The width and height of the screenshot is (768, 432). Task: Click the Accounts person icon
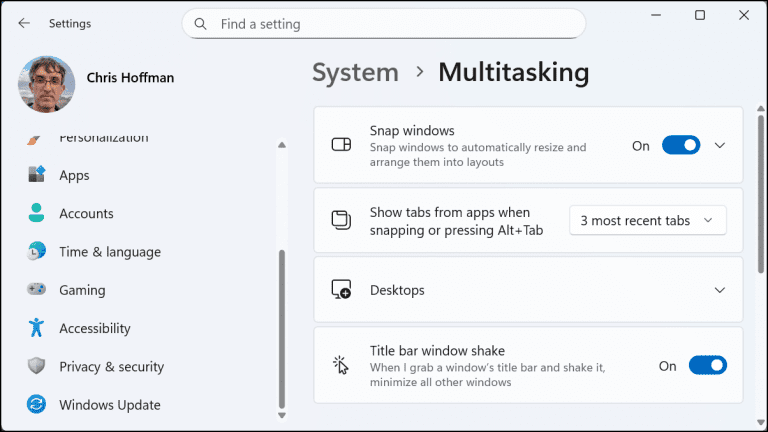(37, 213)
